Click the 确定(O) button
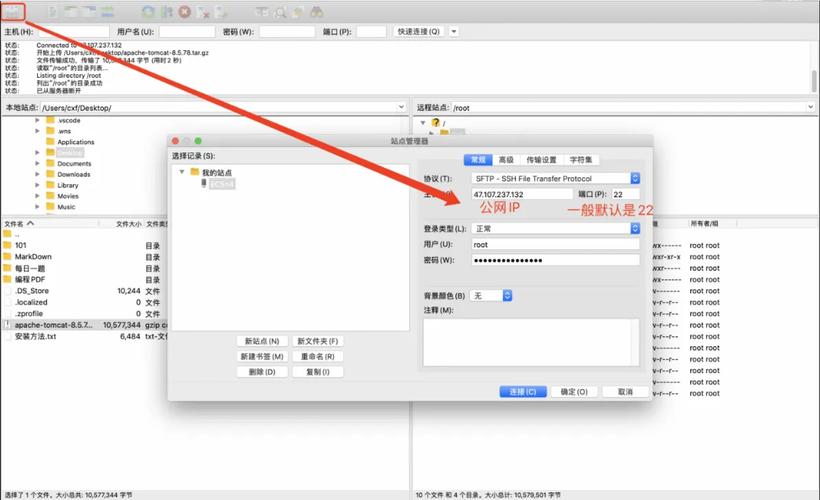 click(574, 392)
